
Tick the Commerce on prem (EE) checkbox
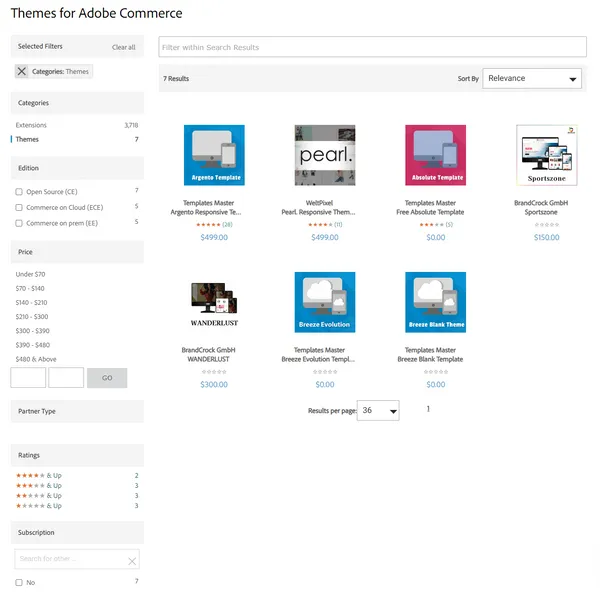click(x=19, y=223)
